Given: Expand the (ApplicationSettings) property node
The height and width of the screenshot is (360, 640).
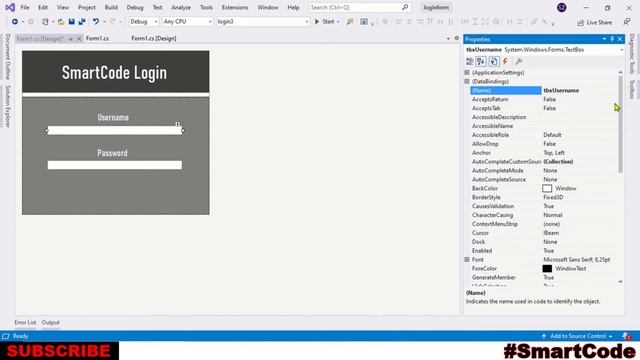Looking at the screenshot, I should (467, 73).
